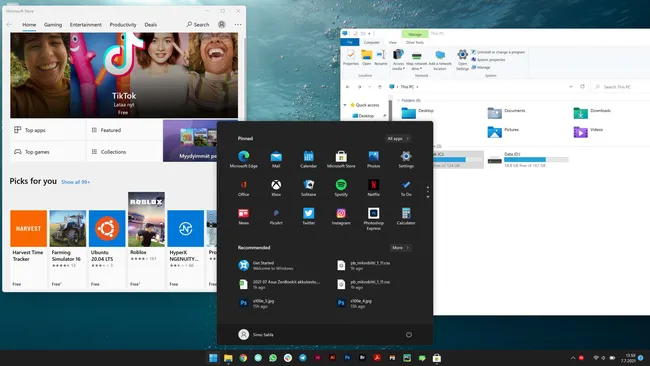Click the Properties ribbon icon in Explorer
This screenshot has height=366, width=650.
[x=351, y=58]
